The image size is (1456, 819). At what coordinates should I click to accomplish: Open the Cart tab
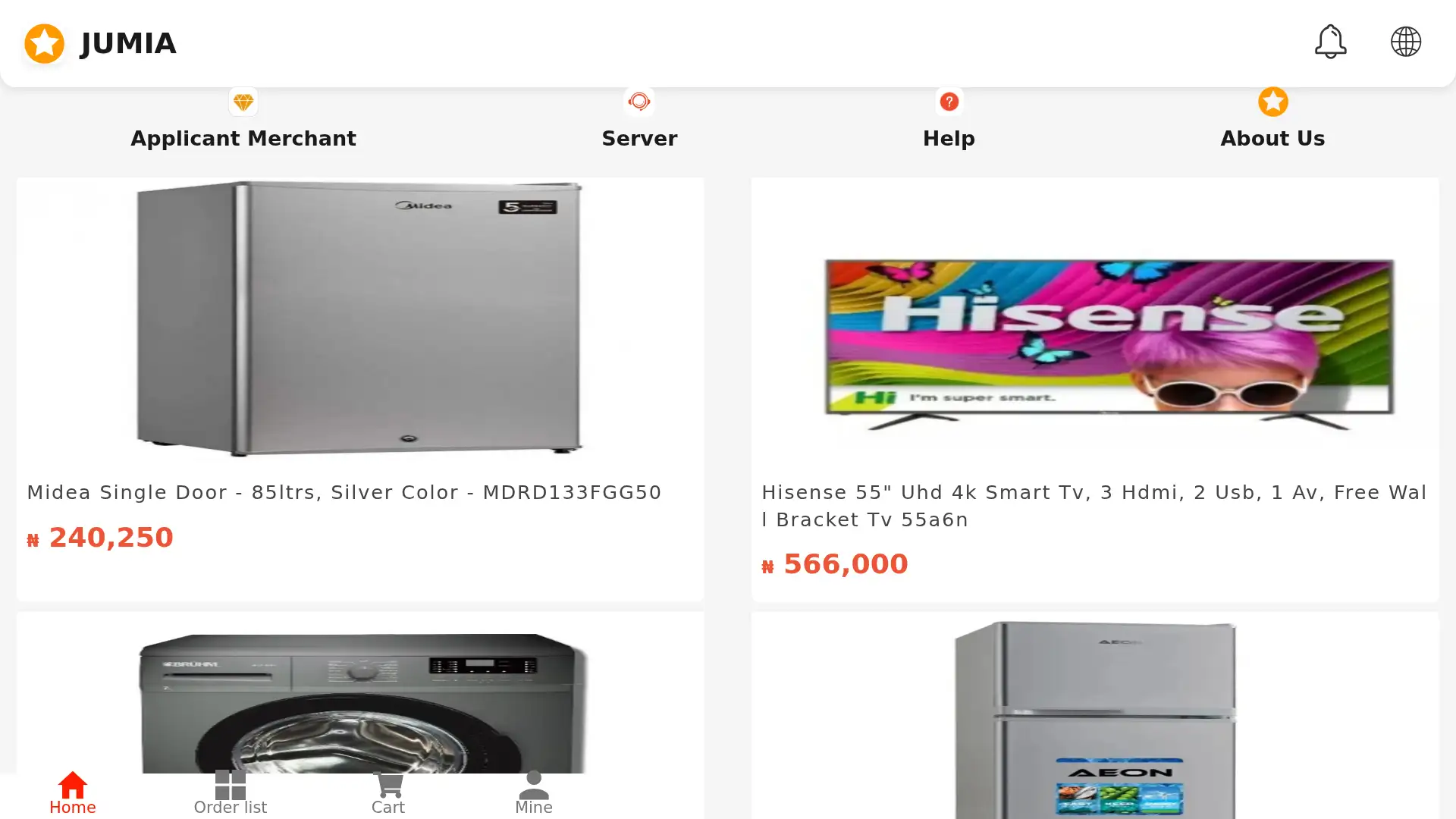click(388, 794)
